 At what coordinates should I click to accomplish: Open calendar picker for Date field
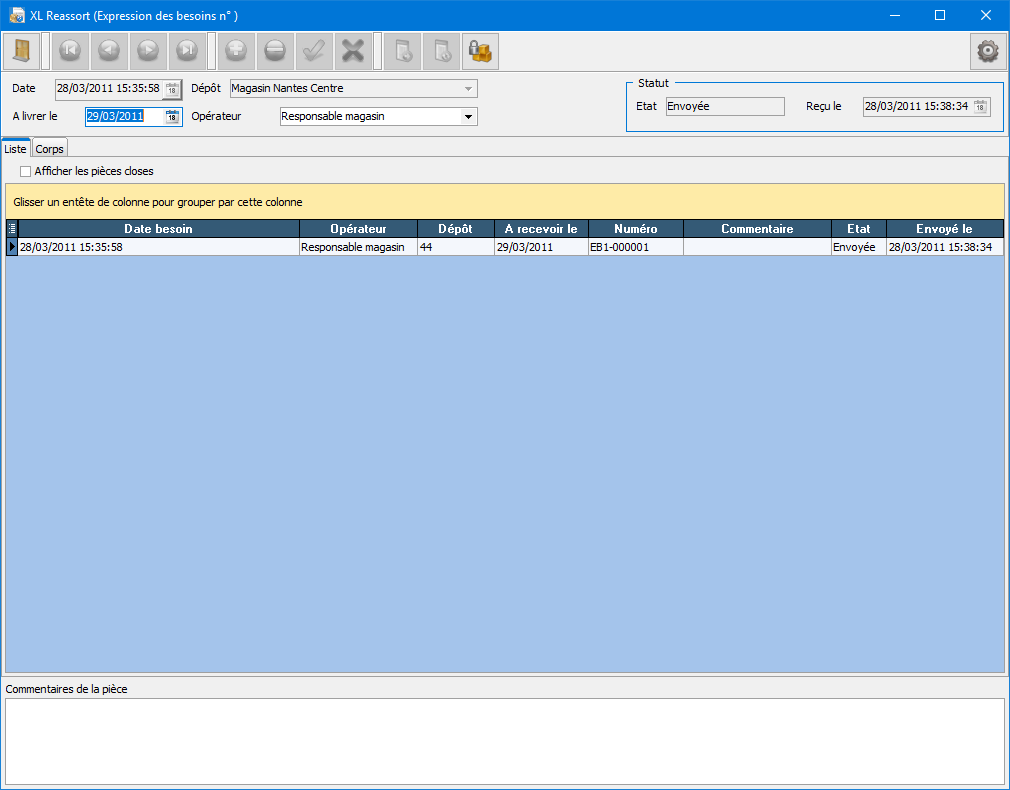172,89
